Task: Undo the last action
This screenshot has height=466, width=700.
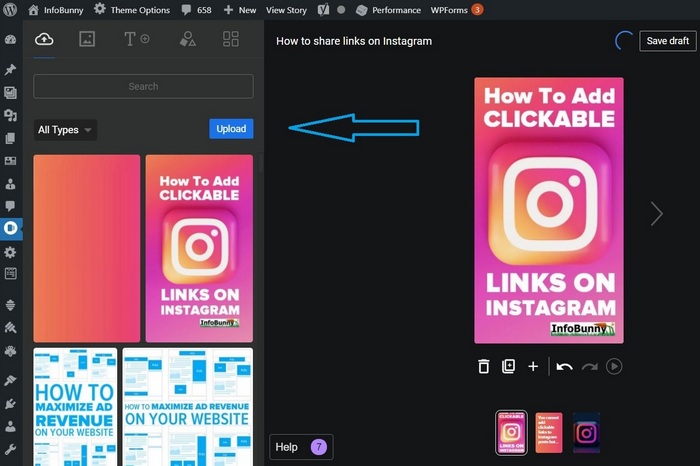Action: pos(564,367)
